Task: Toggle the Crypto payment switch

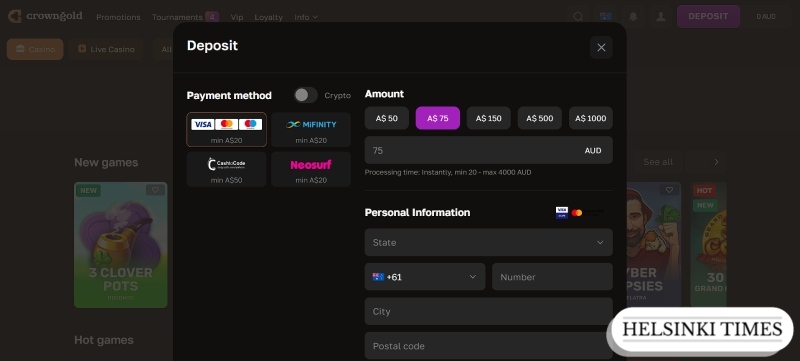Action: [x=306, y=95]
